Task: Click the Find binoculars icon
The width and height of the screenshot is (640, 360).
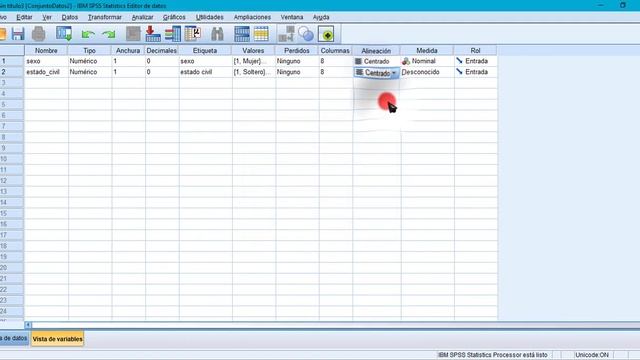Action: coord(217,34)
